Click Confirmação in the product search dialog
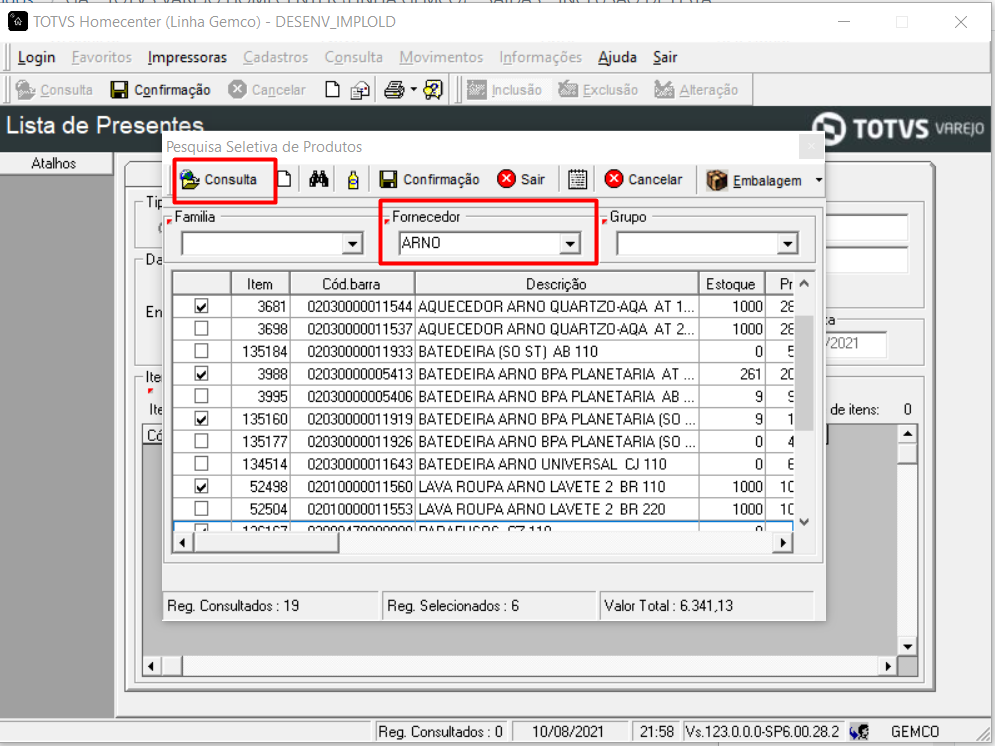Screen dimensions: 995x746 429,180
